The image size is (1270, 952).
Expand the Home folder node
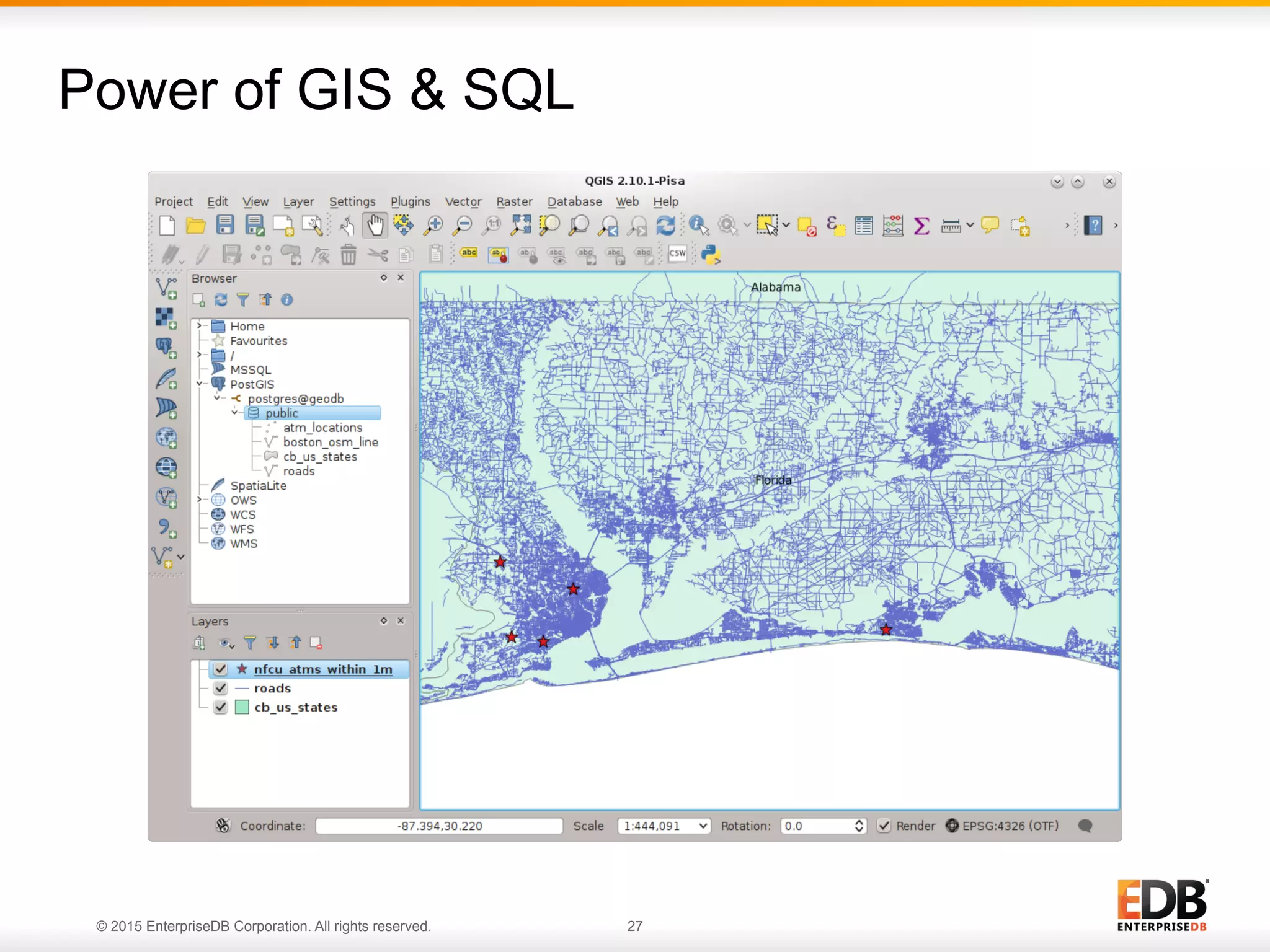(199, 325)
